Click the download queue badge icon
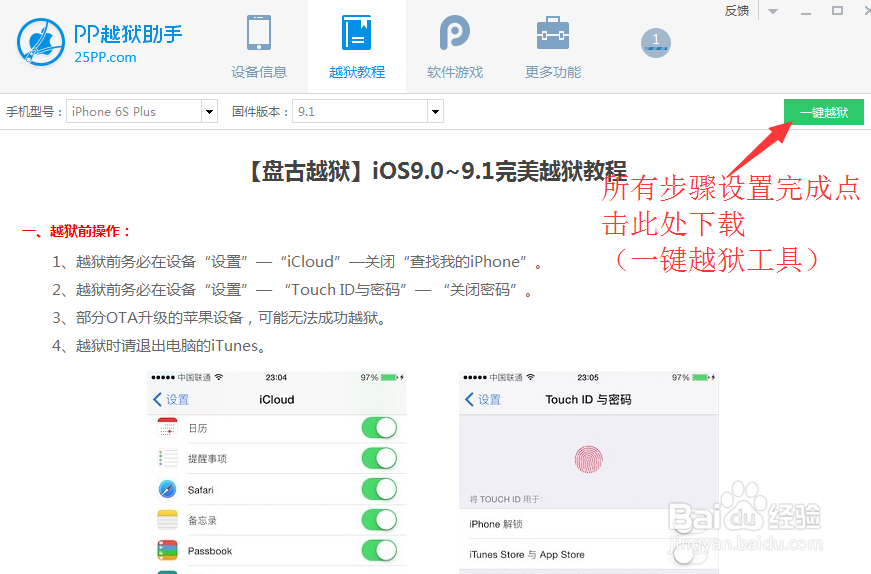 (655, 43)
